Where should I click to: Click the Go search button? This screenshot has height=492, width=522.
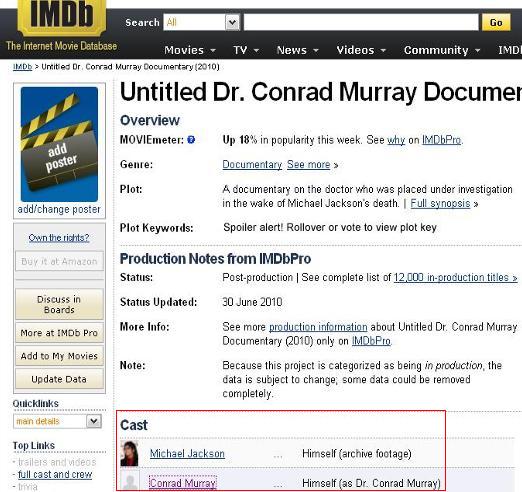(496, 22)
